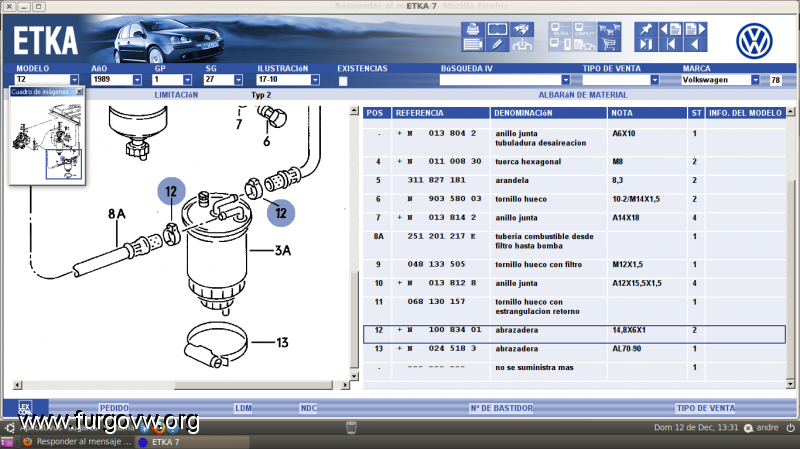Click TIPO DE VENTA in bottom bar
800x449 pixels.
point(706,408)
